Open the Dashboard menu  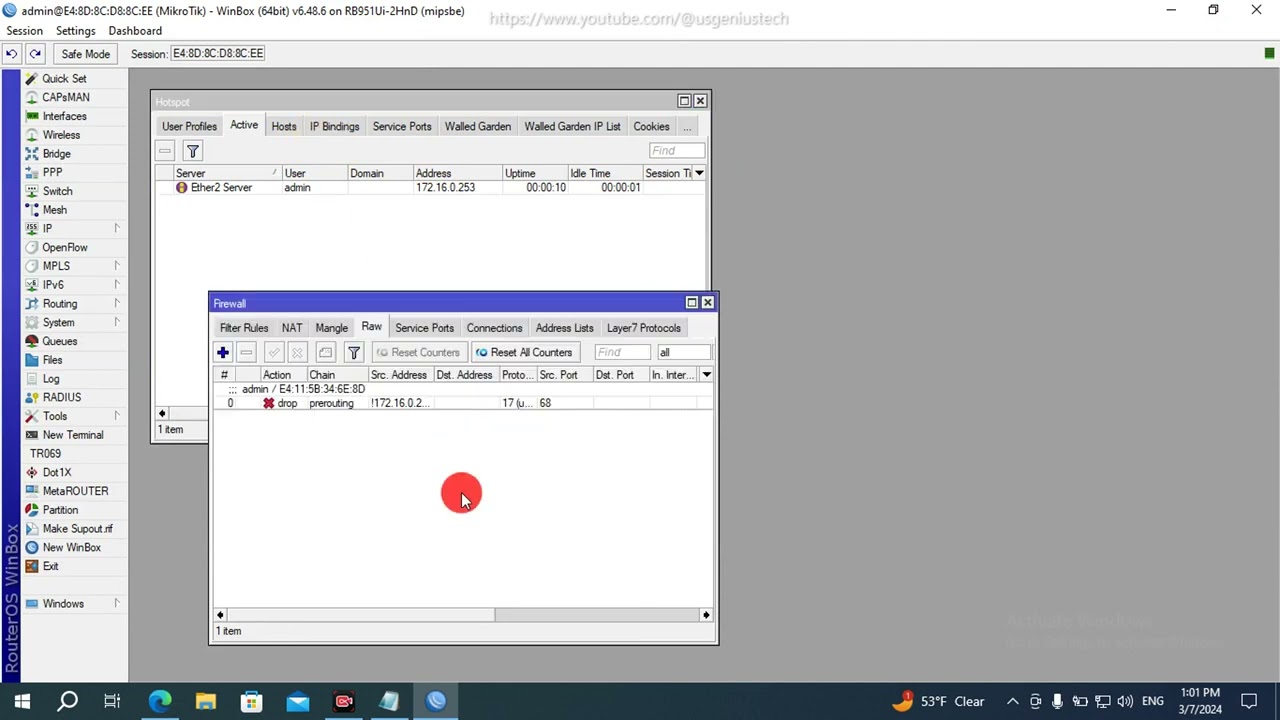(x=135, y=31)
